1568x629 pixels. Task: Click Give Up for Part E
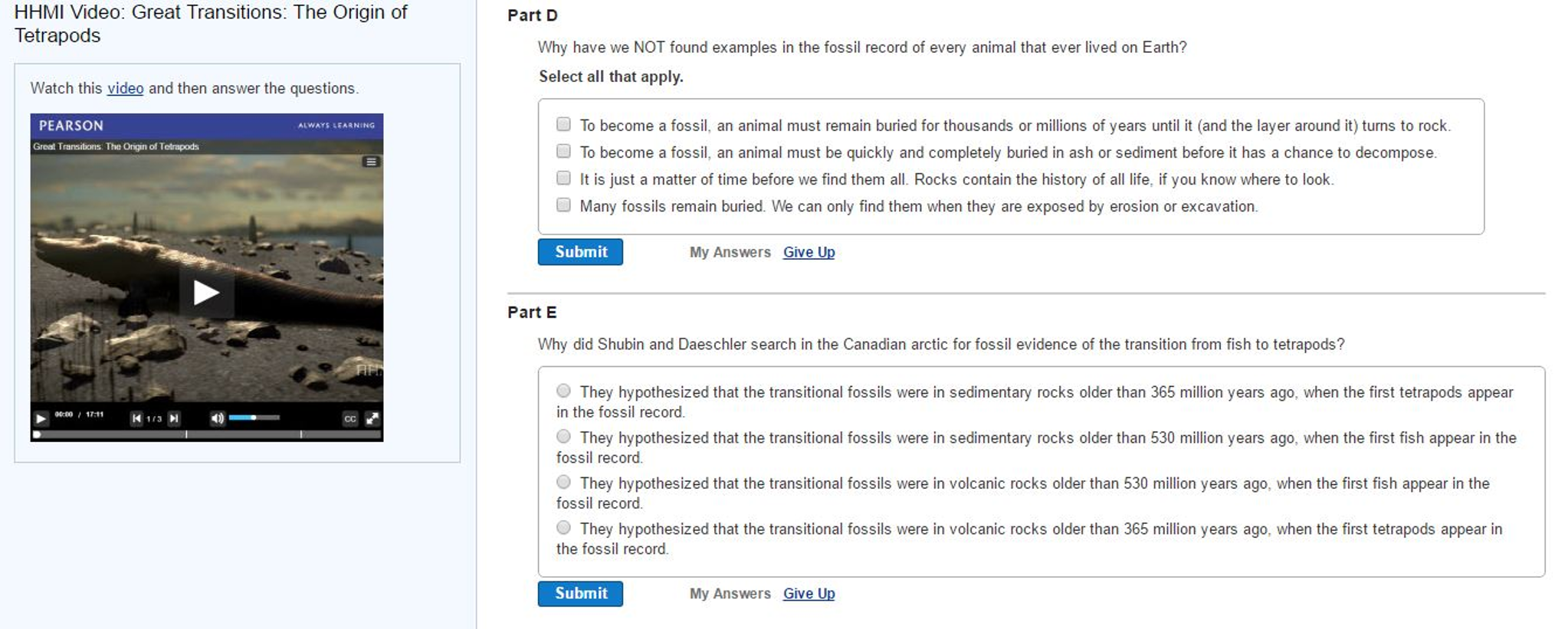pos(809,594)
